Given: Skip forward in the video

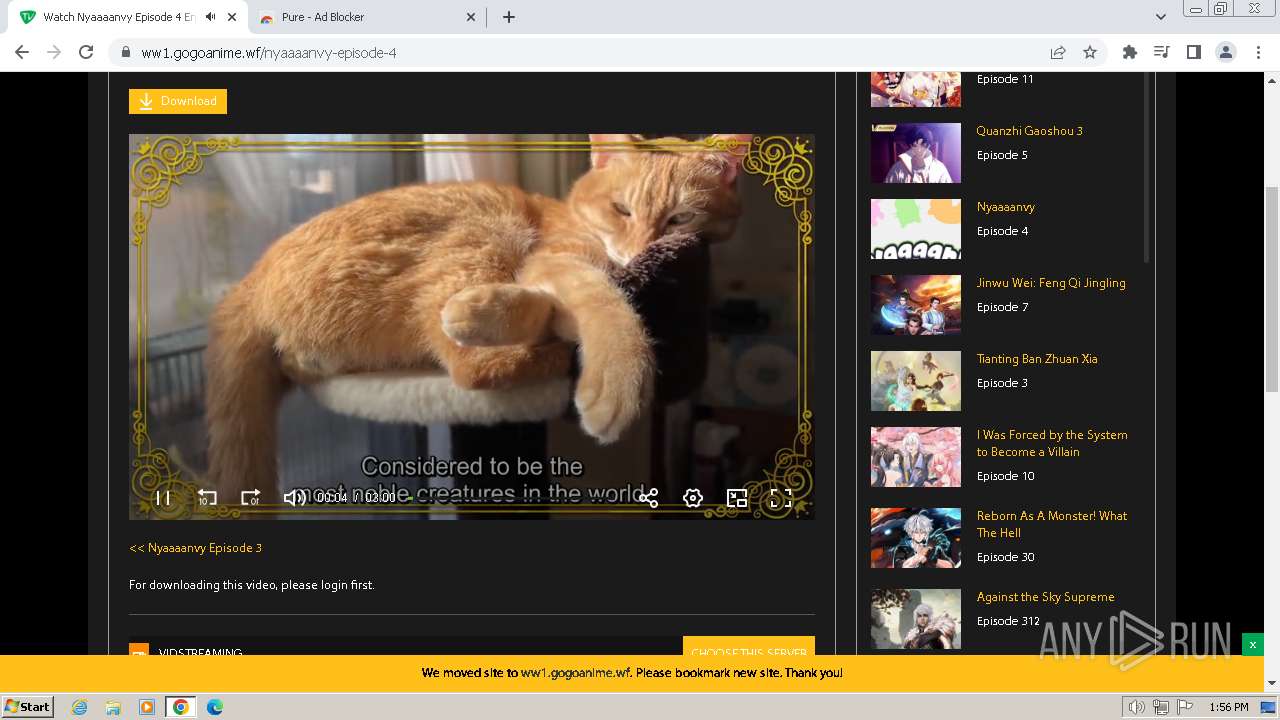Looking at the screenshot, I should coord(250,498).
